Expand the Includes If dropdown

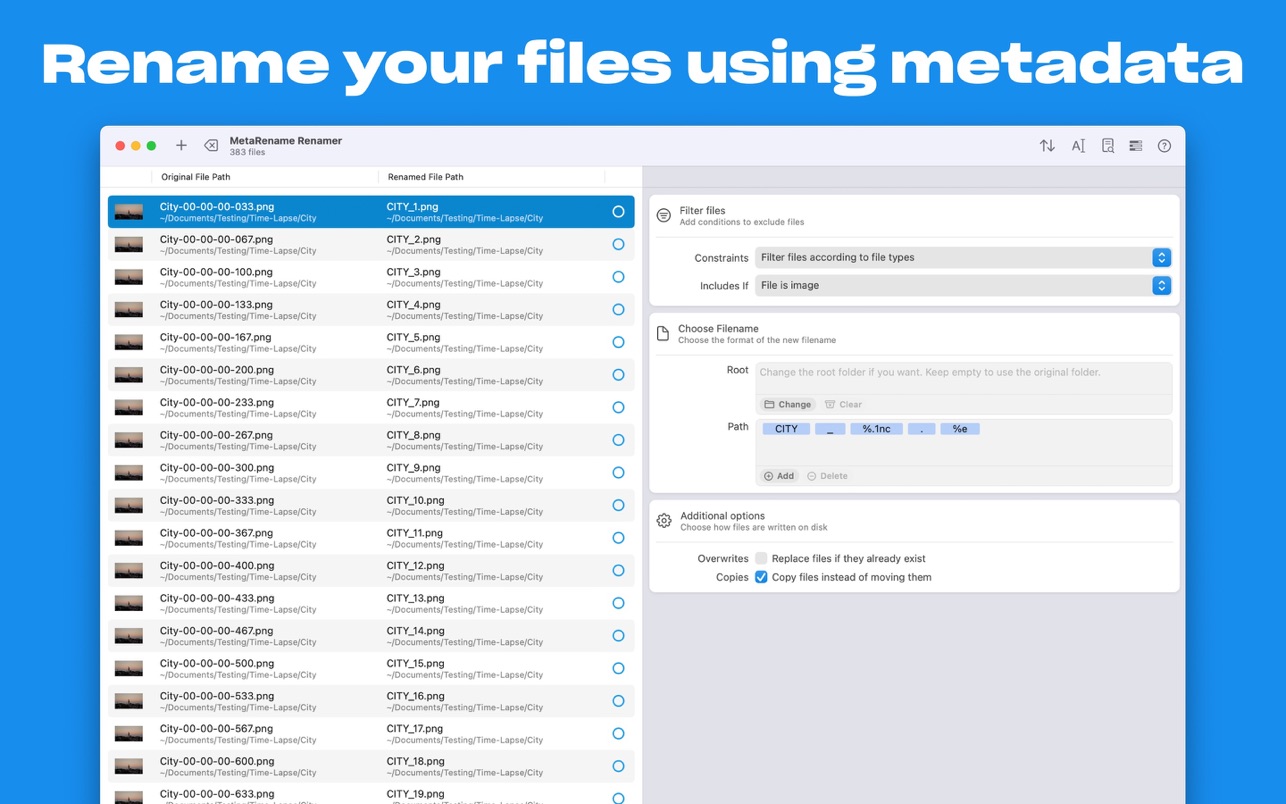pos(962,286)
